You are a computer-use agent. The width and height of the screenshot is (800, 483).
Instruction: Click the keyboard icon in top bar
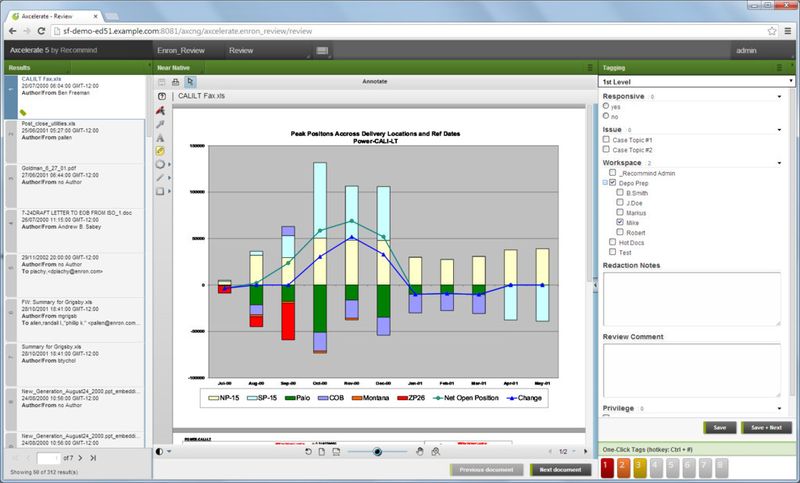[x=322, y=50]
